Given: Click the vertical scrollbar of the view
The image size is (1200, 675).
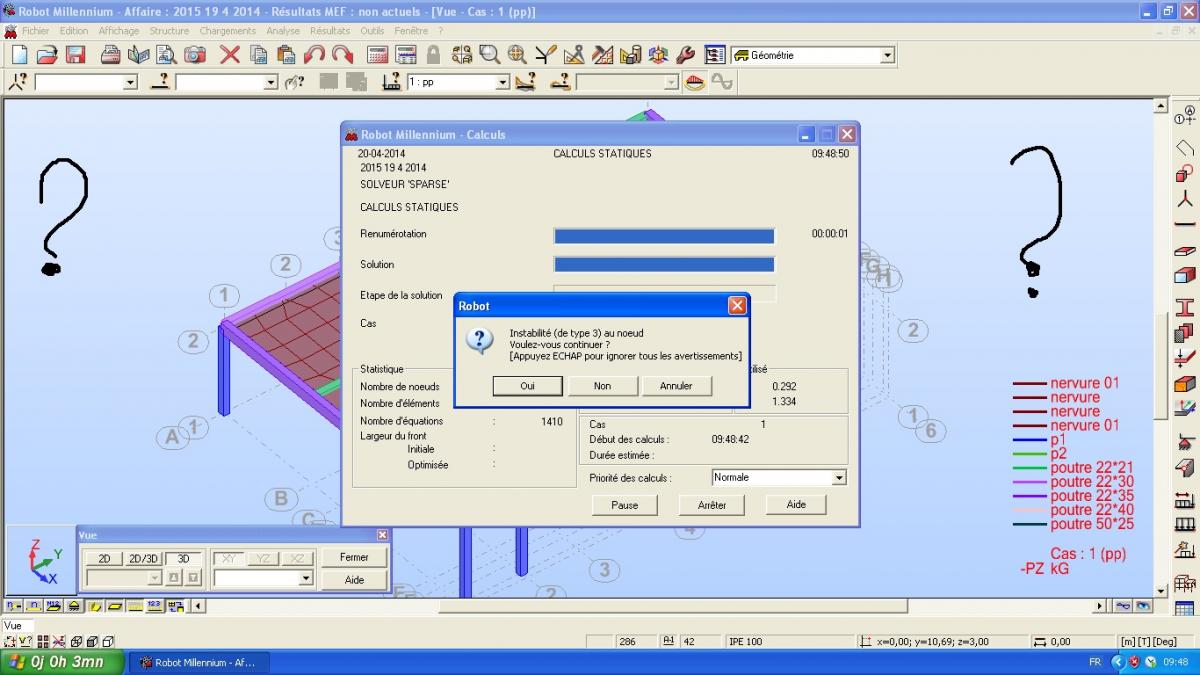Looking at the screenshot, I should pos(1161,347).
